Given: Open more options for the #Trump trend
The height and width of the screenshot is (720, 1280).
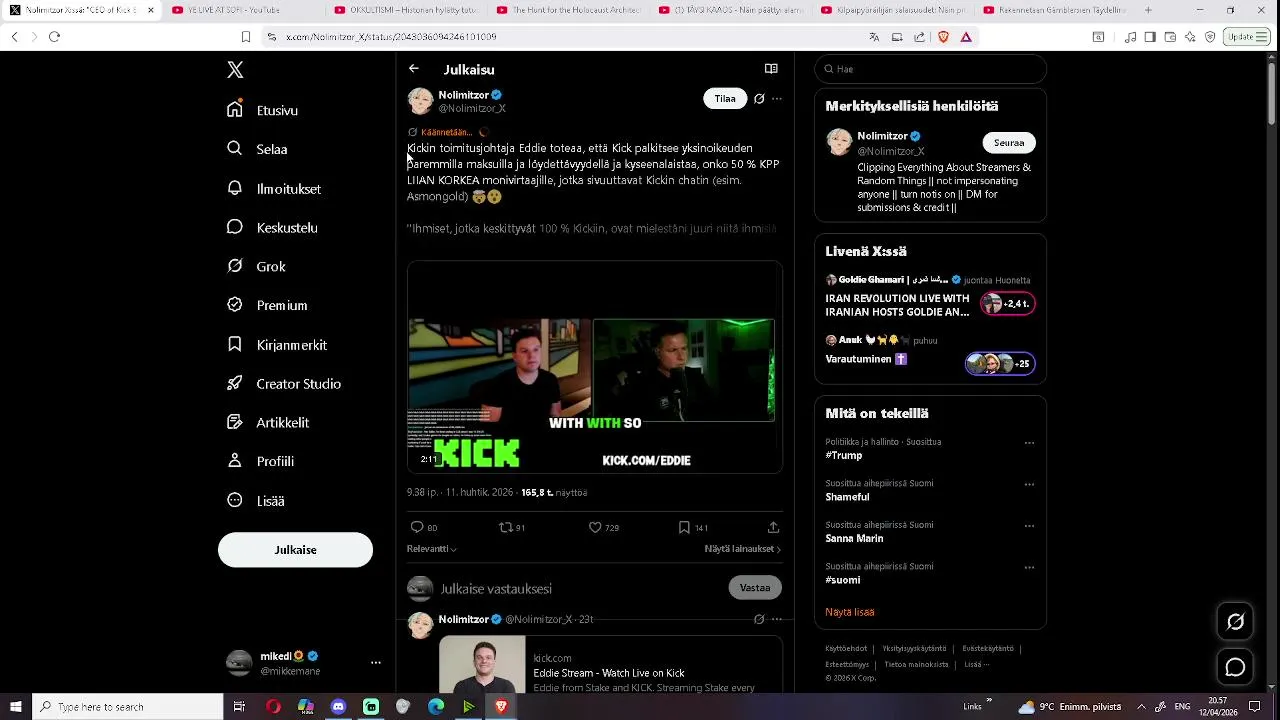Looking at the screenshot, I should [x=1029, y=443].
